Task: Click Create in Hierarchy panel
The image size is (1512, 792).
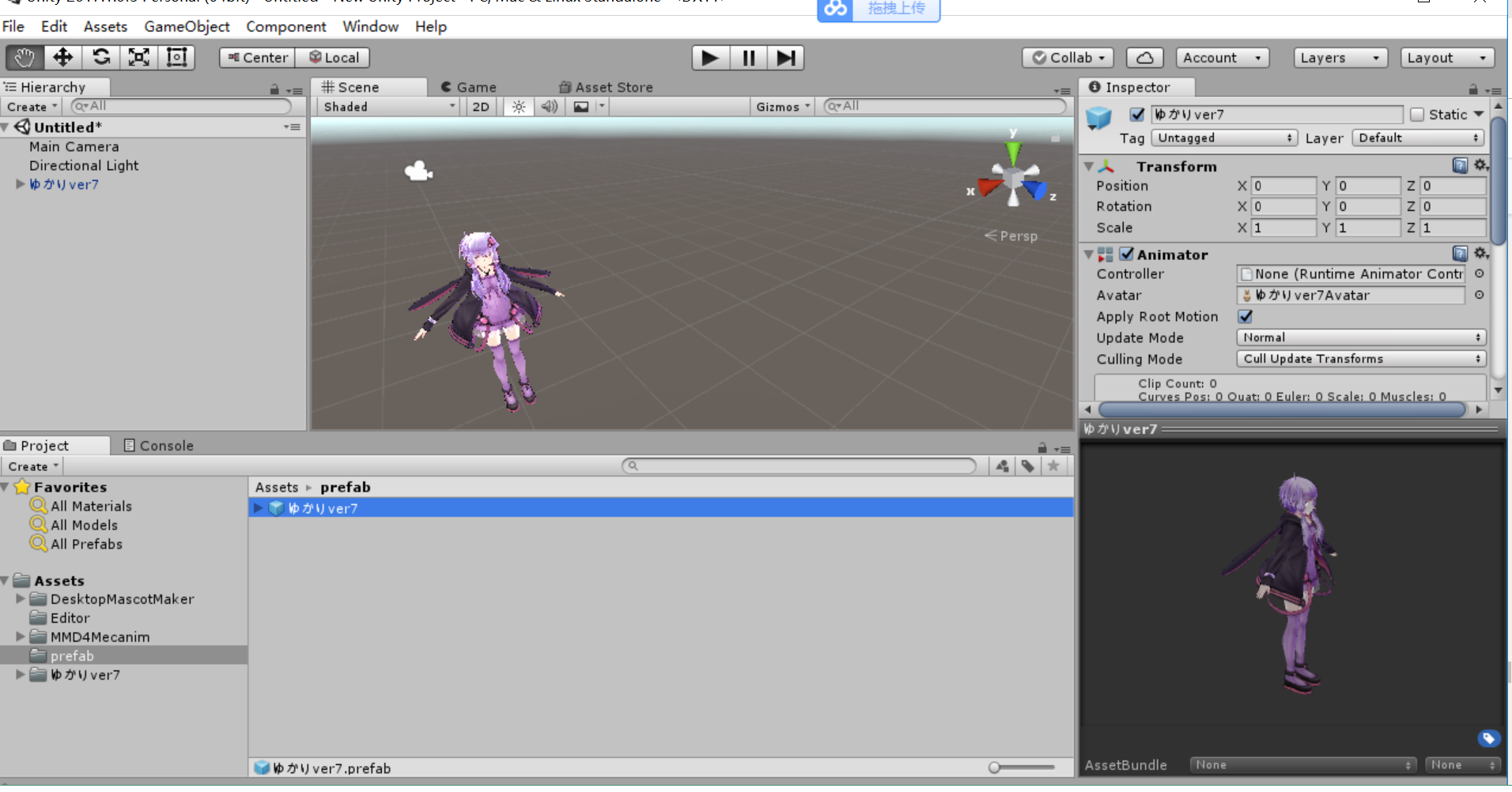Action: (x=32, y=107)
